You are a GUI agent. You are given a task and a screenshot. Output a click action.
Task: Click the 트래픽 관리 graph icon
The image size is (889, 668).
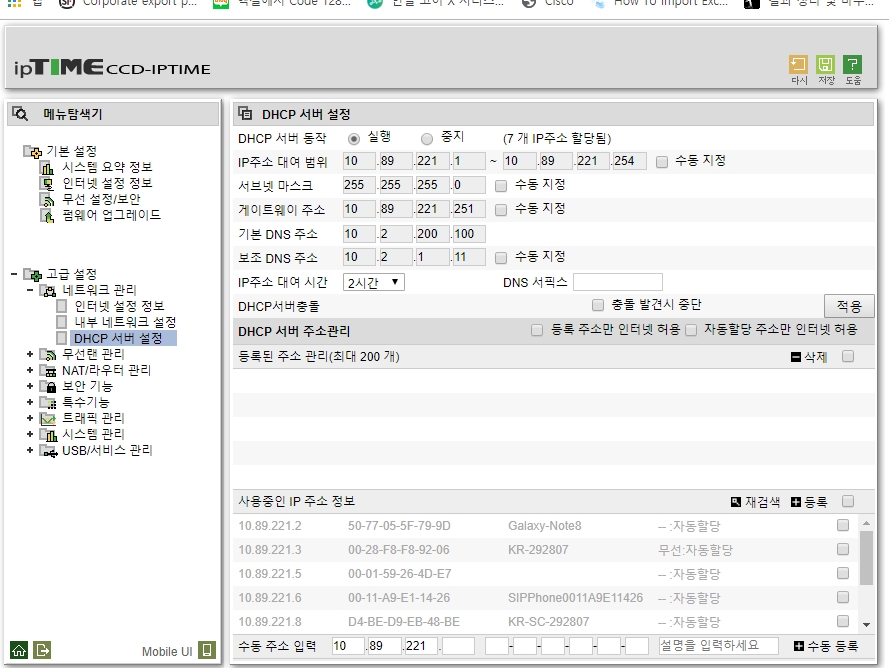pos(48,419)
